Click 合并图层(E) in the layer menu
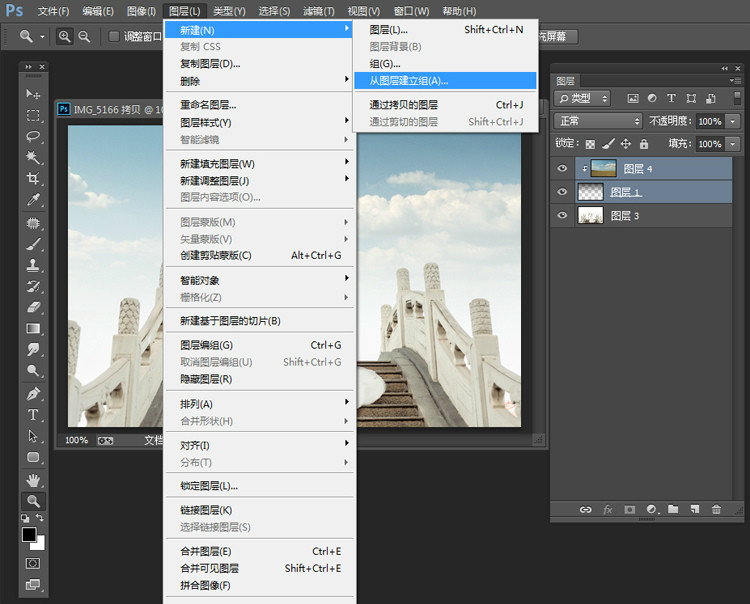The width and height of the screenshot is (750, 604). pyautogui.click(x=206, y=551)
